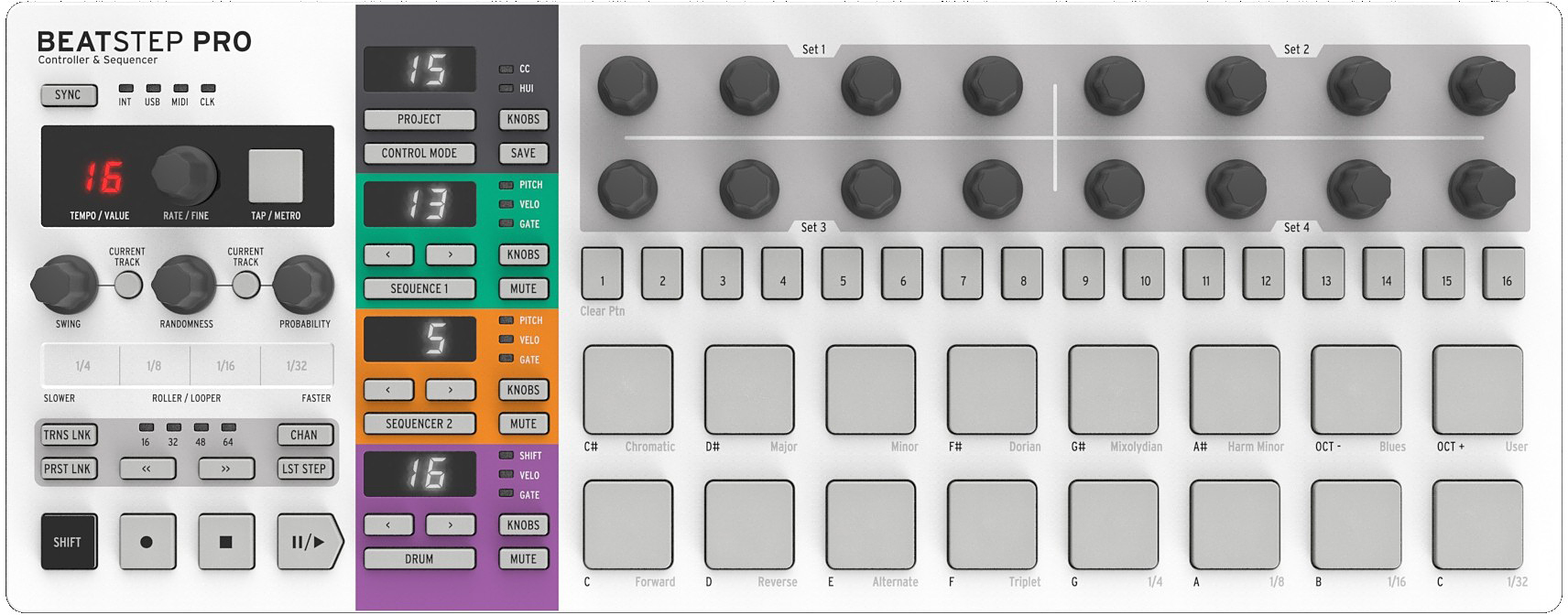Tap the TAP / METRO square button
1568x615 pixels.
tap(276, 177)
